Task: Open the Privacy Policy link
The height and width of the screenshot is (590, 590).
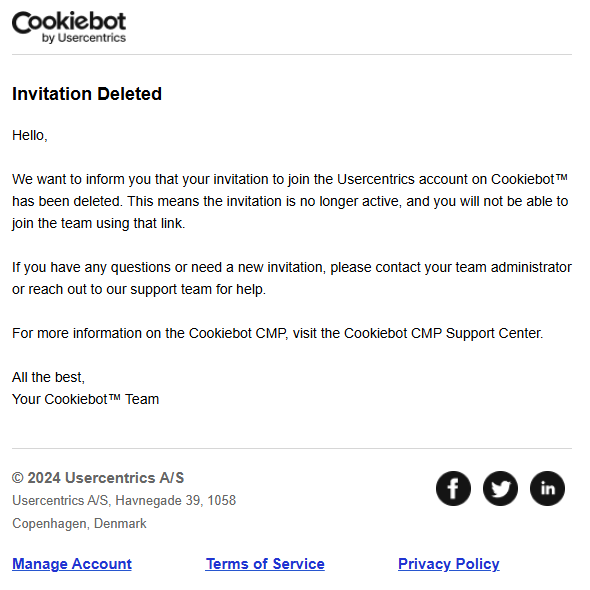Action: click(x=449, y=564)
